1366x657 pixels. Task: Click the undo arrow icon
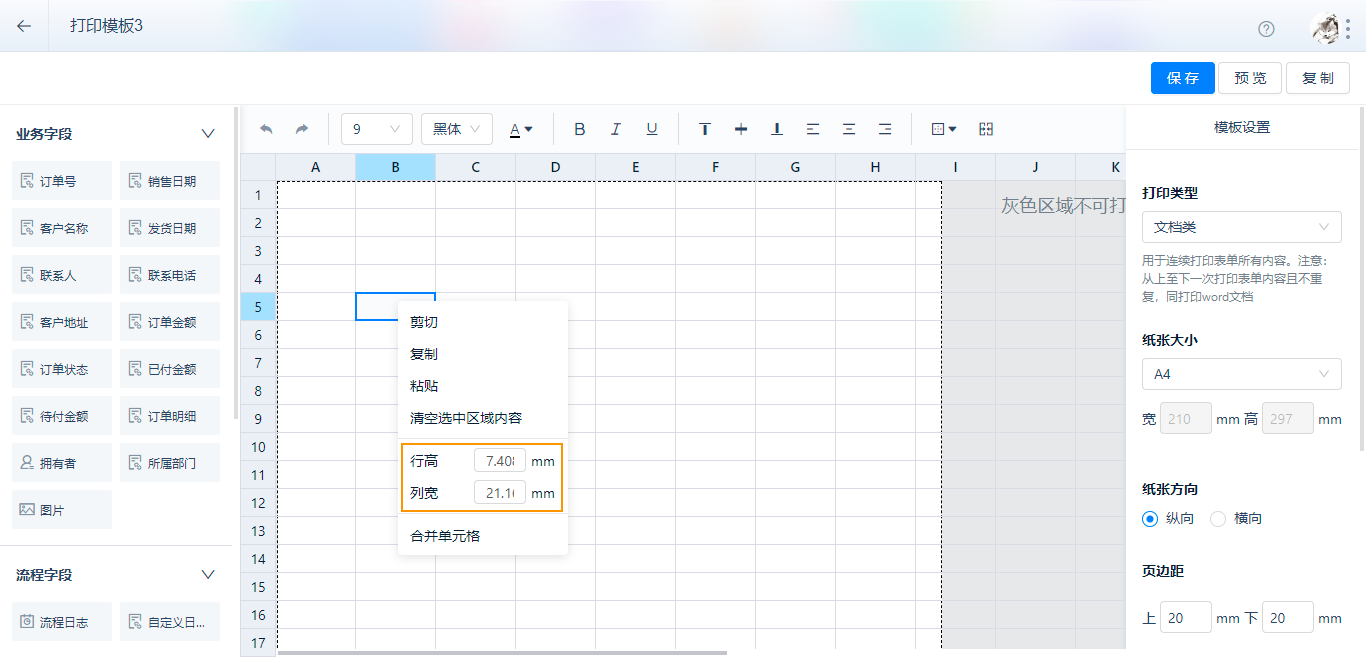(266, 129)
